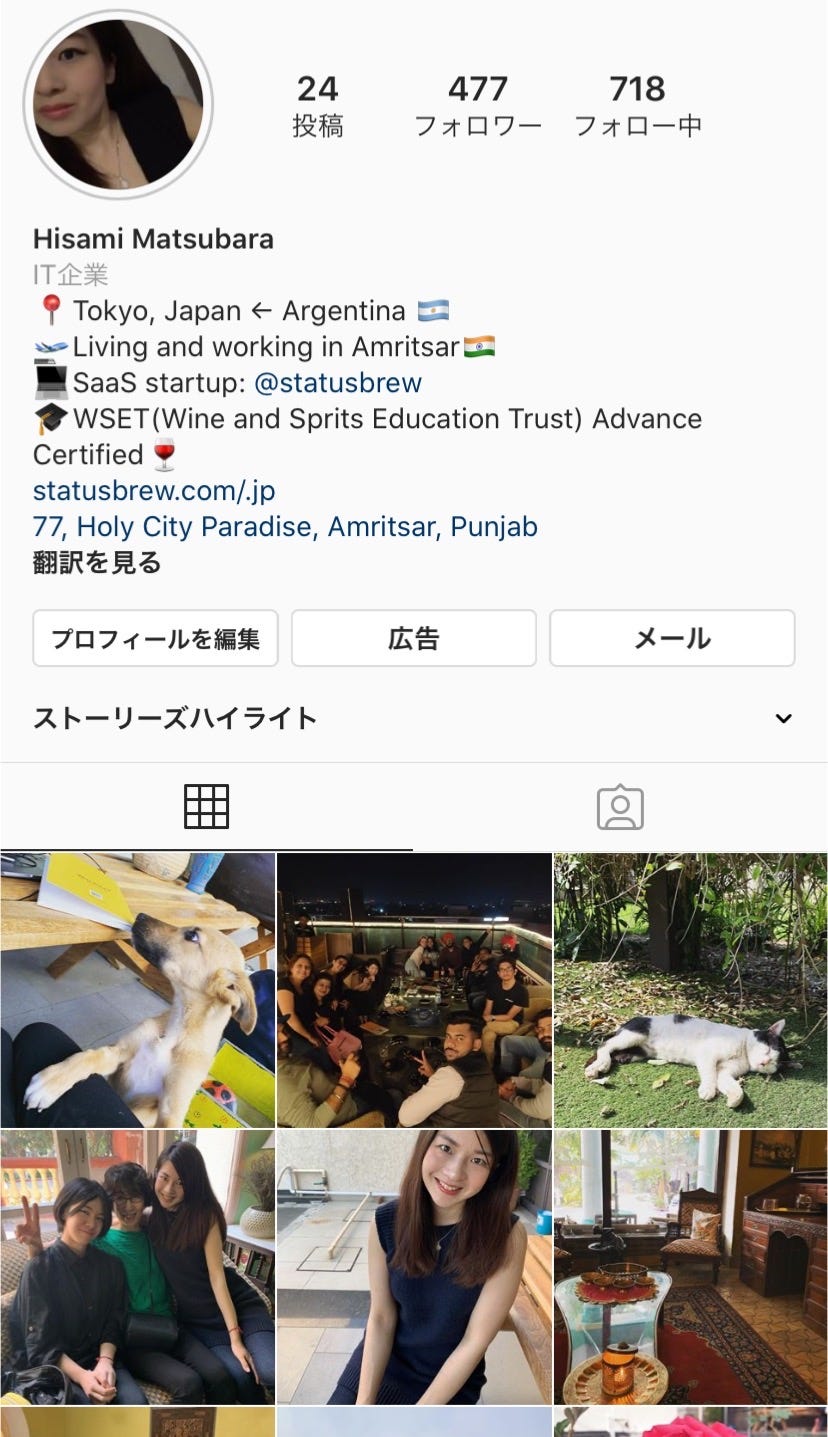
Task: View the 477 followers list
Action: click(x=478, y=106)
